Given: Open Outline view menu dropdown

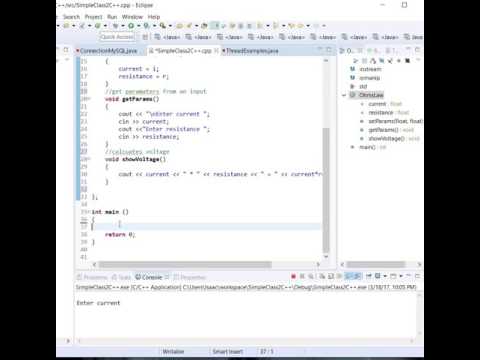Looking at the screenshot, I should point(418,60).
